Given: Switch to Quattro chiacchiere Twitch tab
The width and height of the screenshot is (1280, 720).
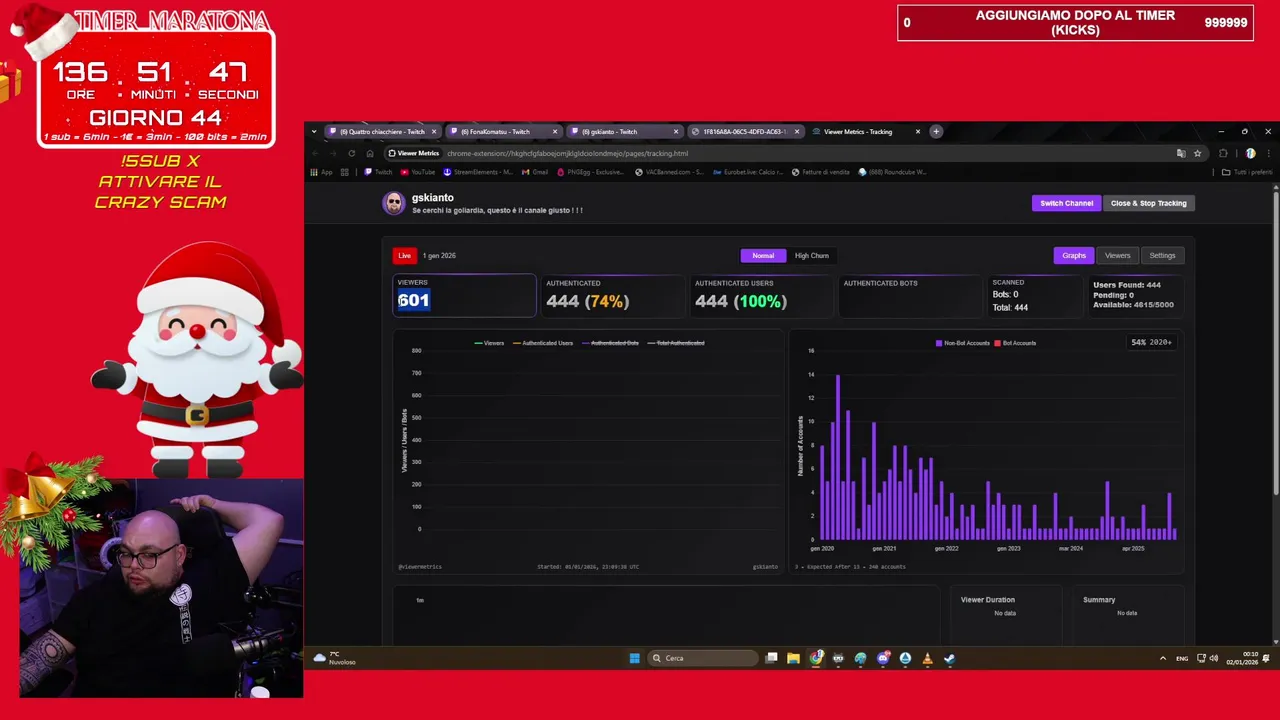Looking at the screenshot, I should [383, 131].
